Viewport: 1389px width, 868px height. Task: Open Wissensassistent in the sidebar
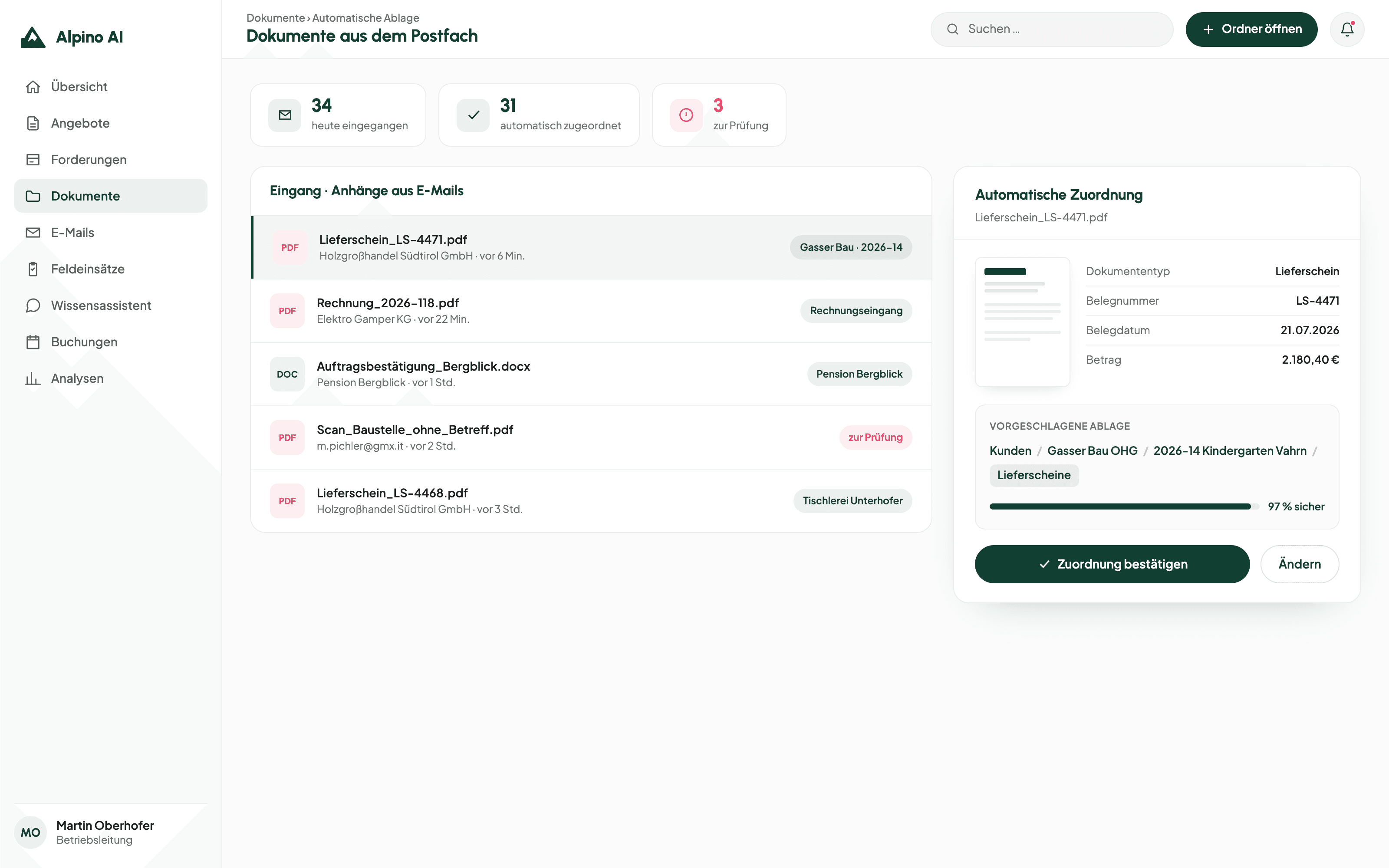pyautogui.click(x=110, y=306)
